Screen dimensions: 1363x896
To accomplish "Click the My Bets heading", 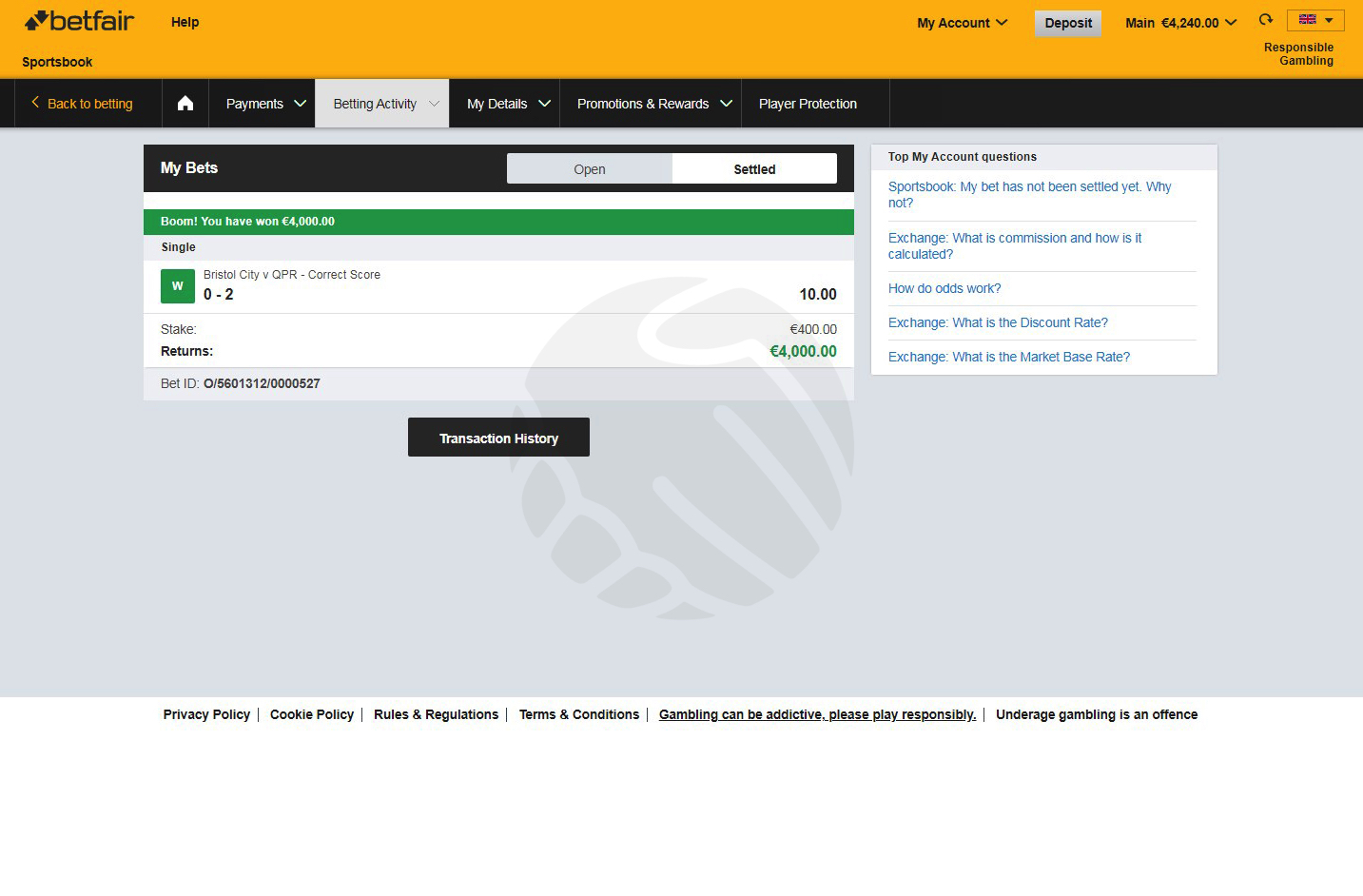I will [x=189, y=167].
